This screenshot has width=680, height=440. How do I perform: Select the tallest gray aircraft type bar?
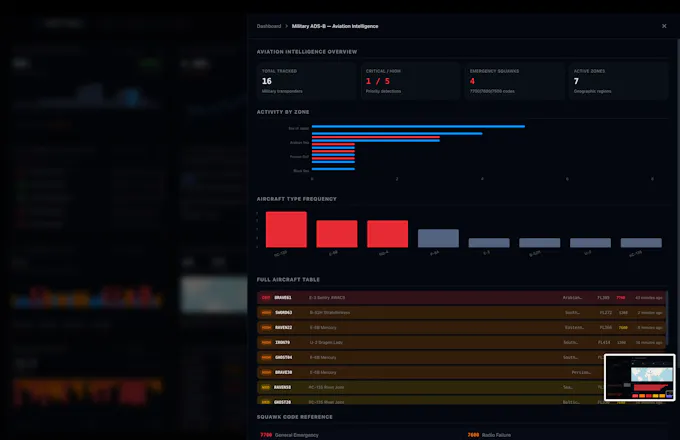[438, 238]
